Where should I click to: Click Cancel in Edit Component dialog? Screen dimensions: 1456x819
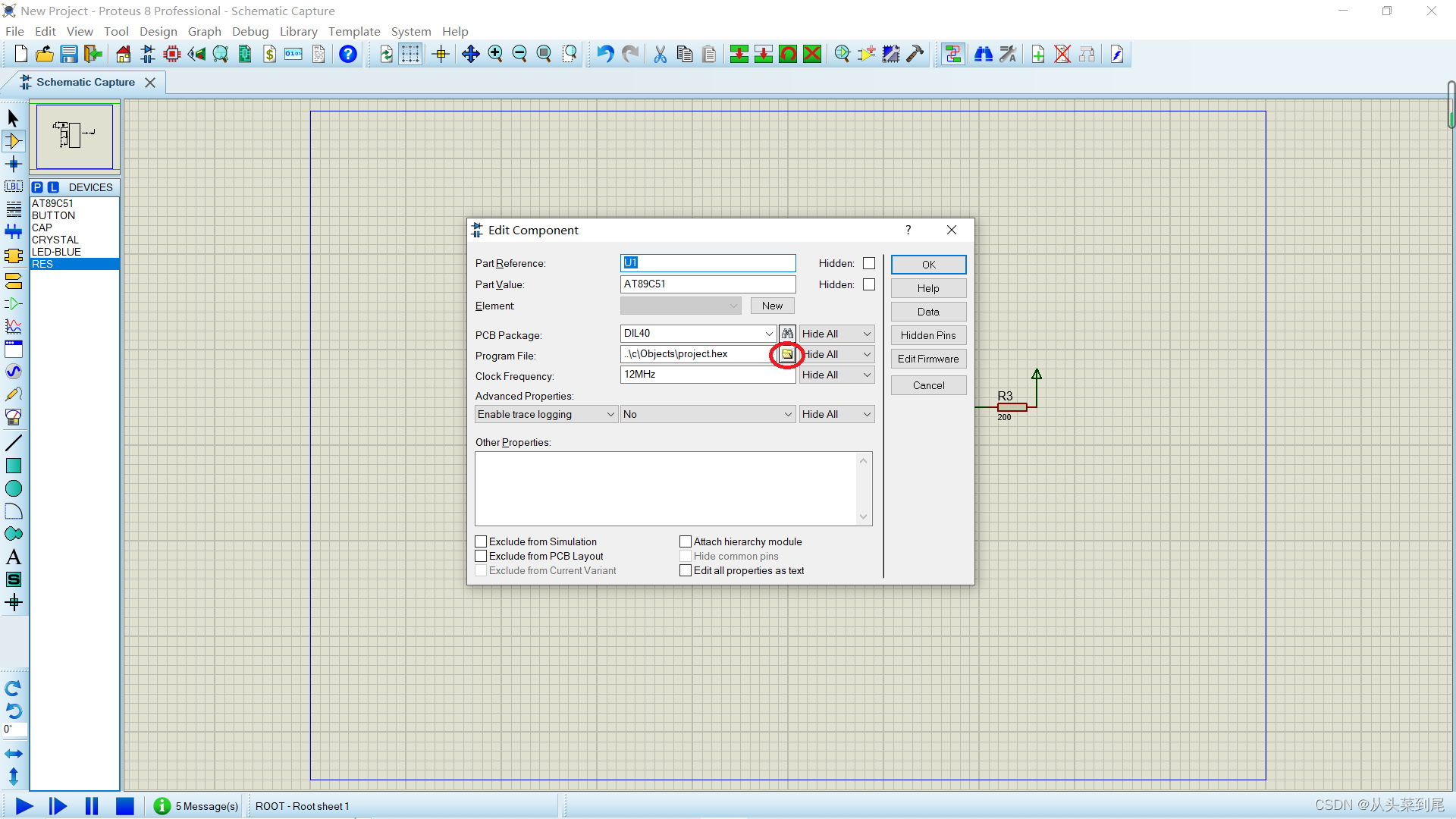pyautogui.click(x=928, y=385)
